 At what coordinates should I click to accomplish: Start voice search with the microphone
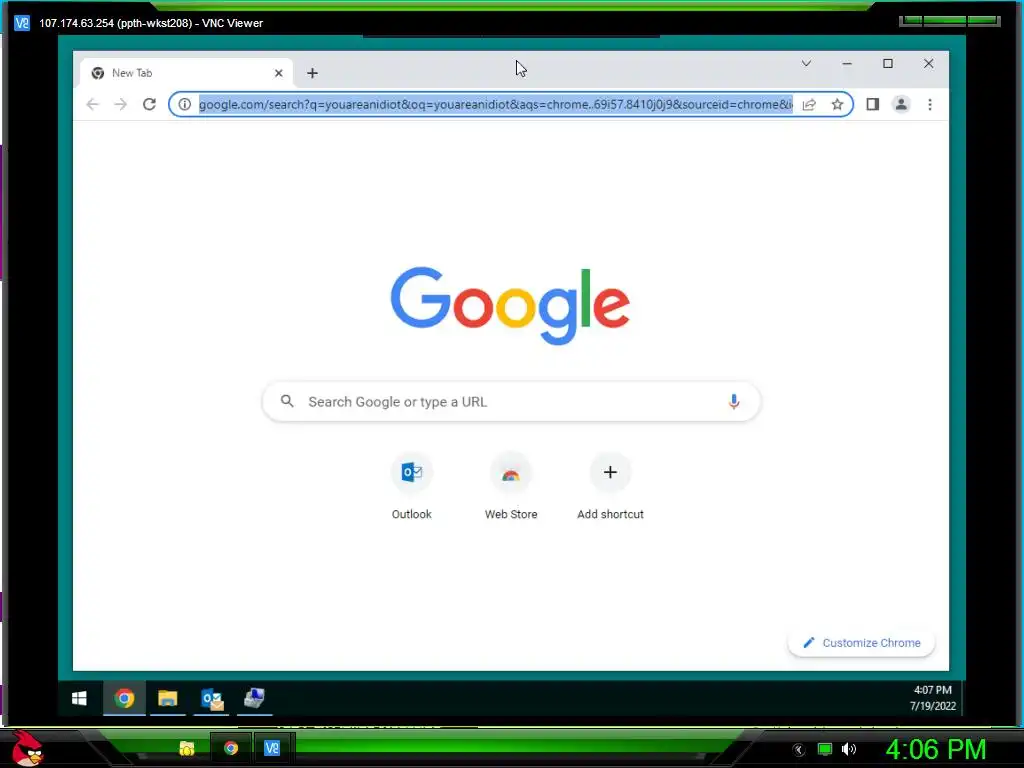[733, 402]
